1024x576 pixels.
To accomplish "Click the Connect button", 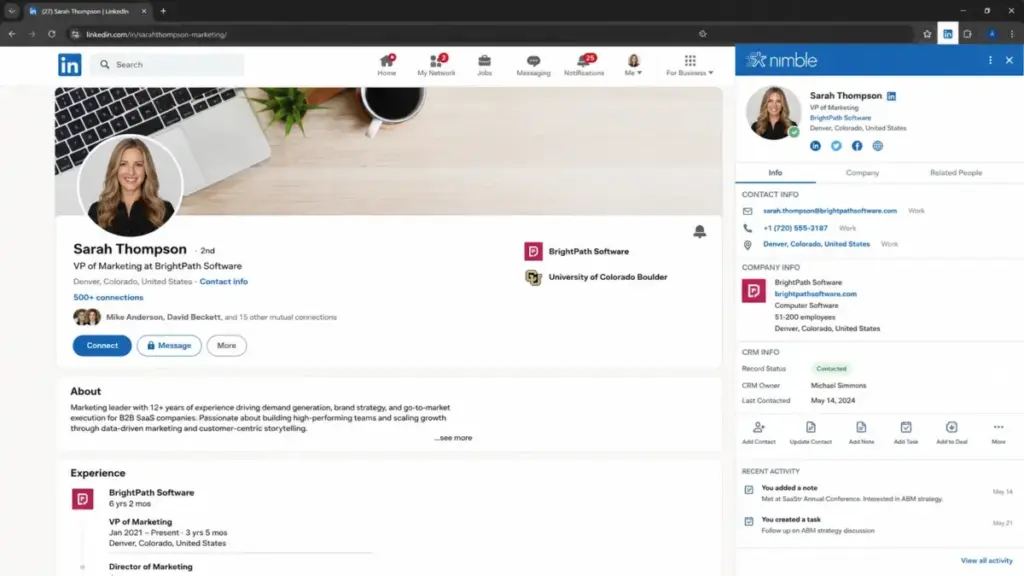I will coord(102,345).
